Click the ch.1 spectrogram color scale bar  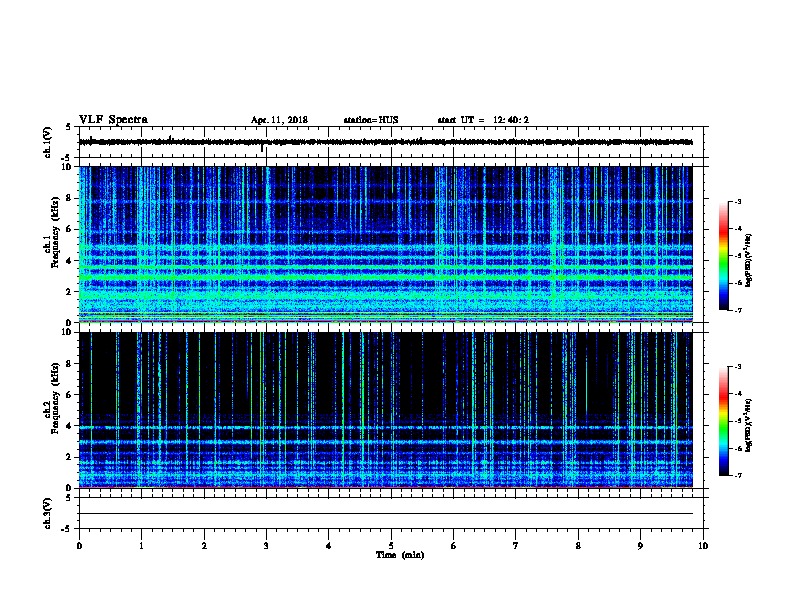coord(723,256)
